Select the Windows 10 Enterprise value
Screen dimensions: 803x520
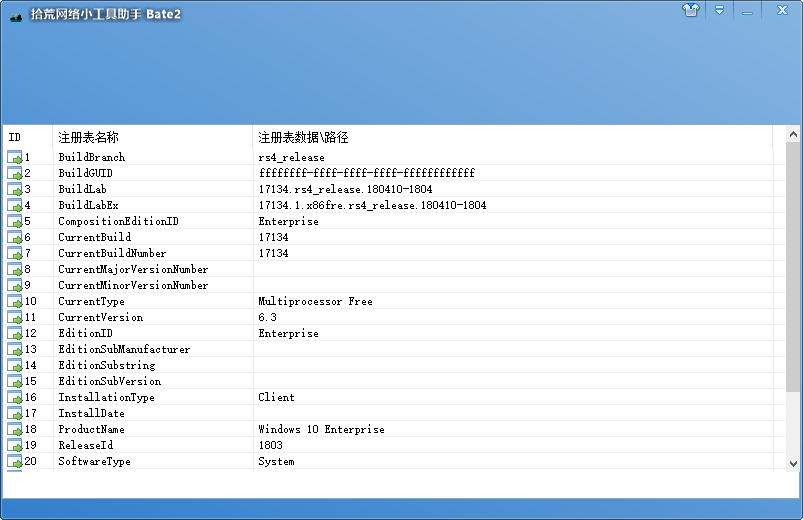[322, 429]
